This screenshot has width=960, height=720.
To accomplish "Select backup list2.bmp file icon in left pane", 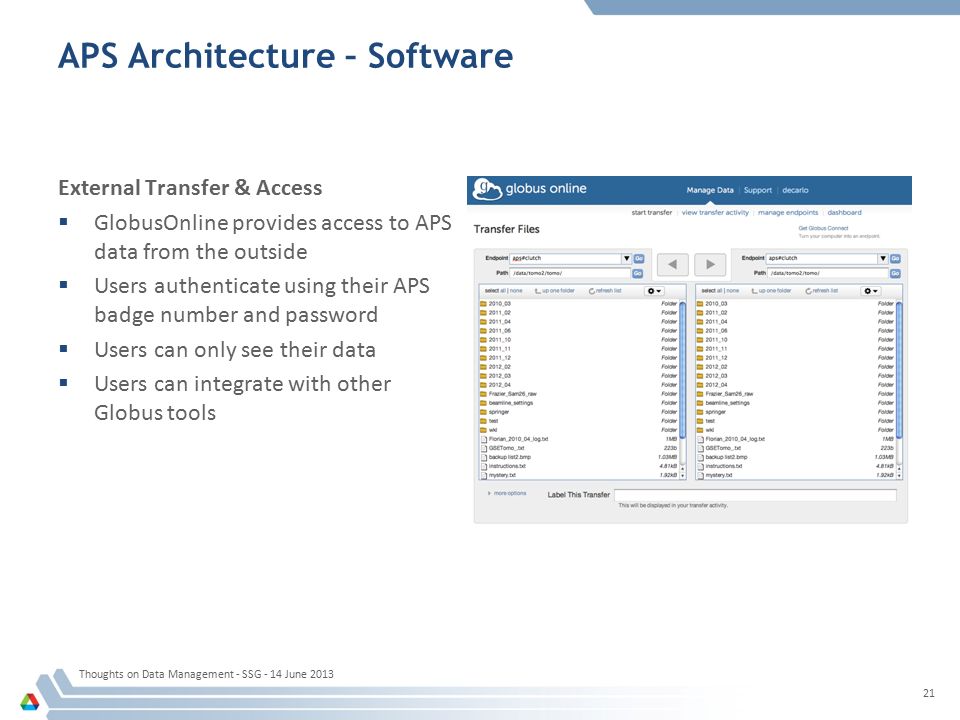I will (484, 457).
